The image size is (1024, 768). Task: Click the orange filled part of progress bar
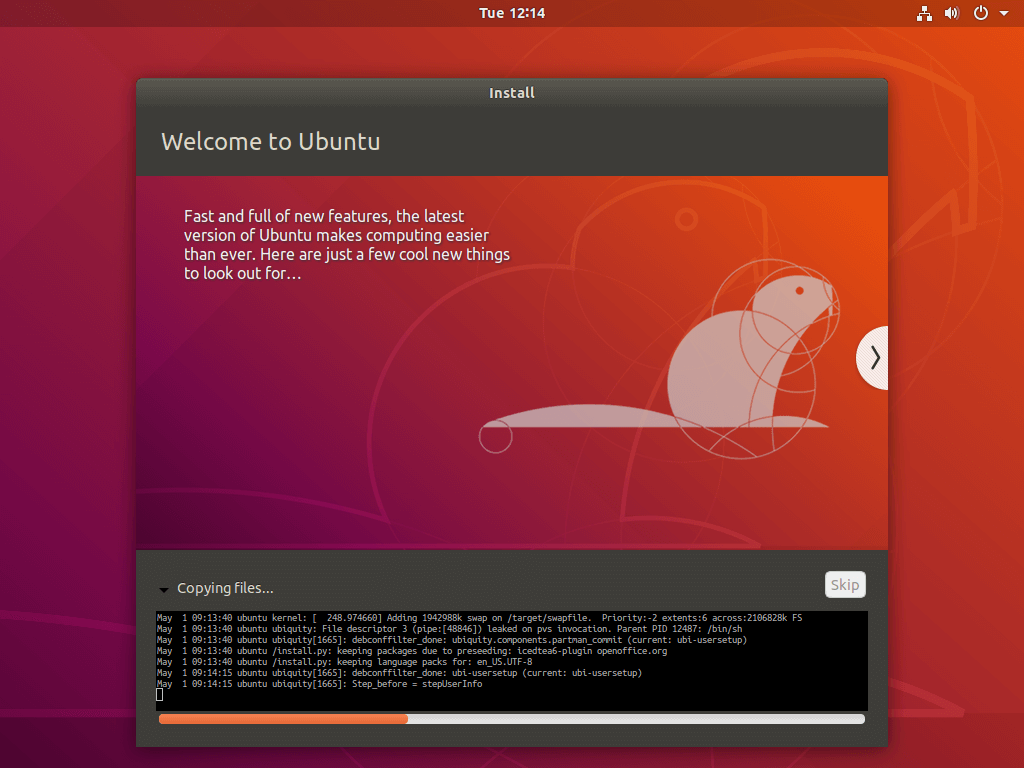point(283,718)
